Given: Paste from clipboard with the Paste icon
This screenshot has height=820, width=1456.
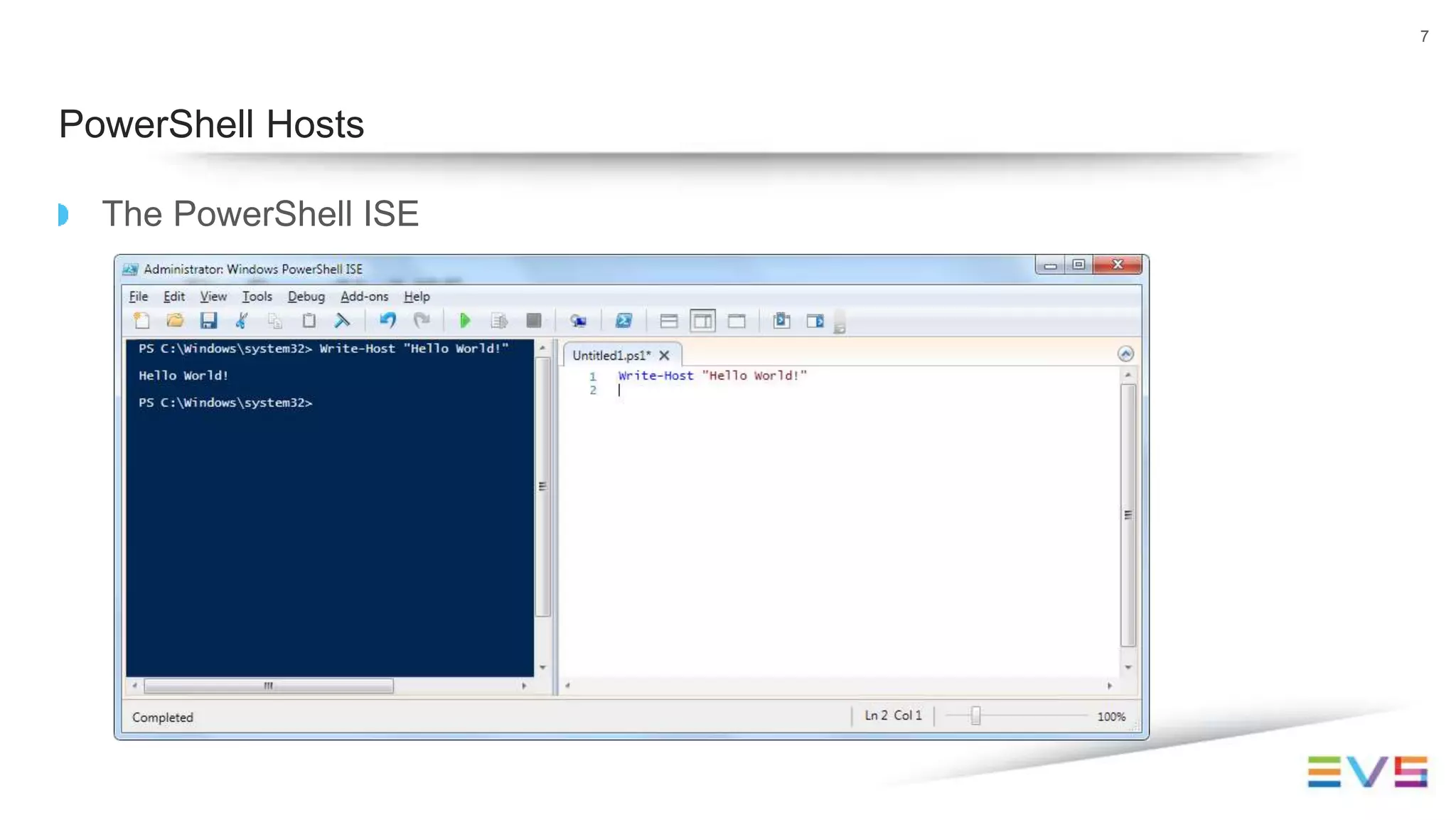Looking at the screenshot, I should pyautogui.click(x=309, y=321).
